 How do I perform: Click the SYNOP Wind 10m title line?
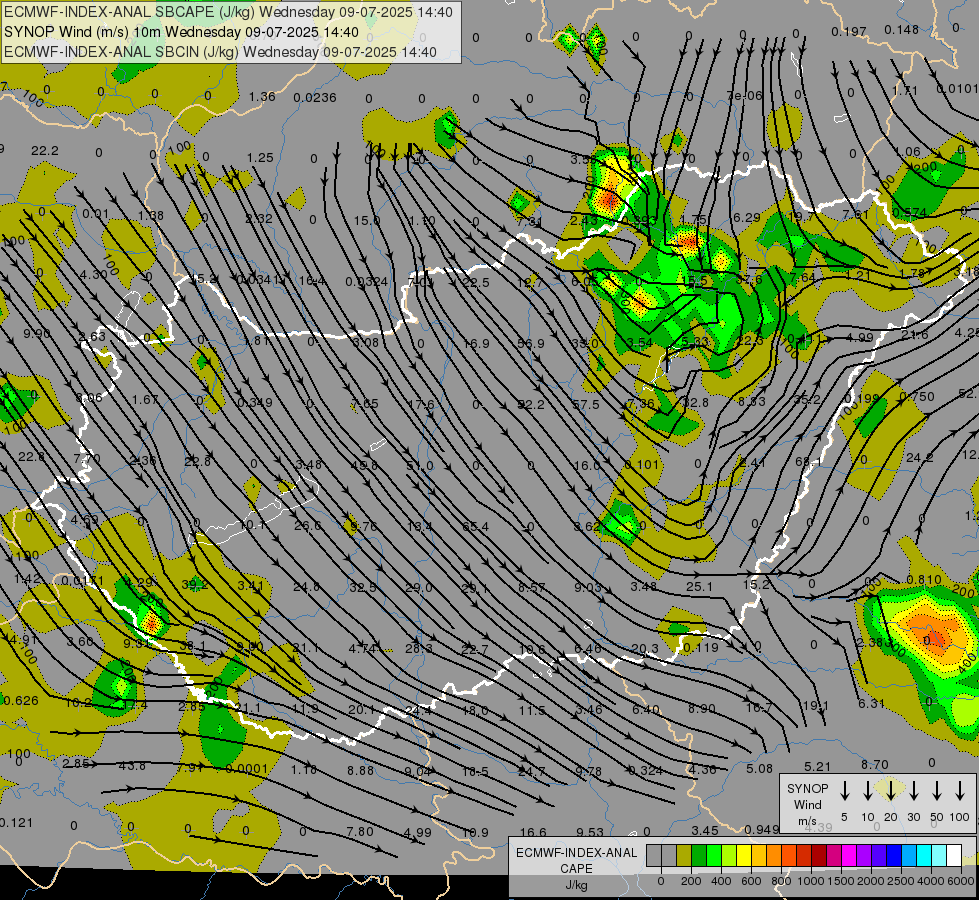[x=181, y=32]
